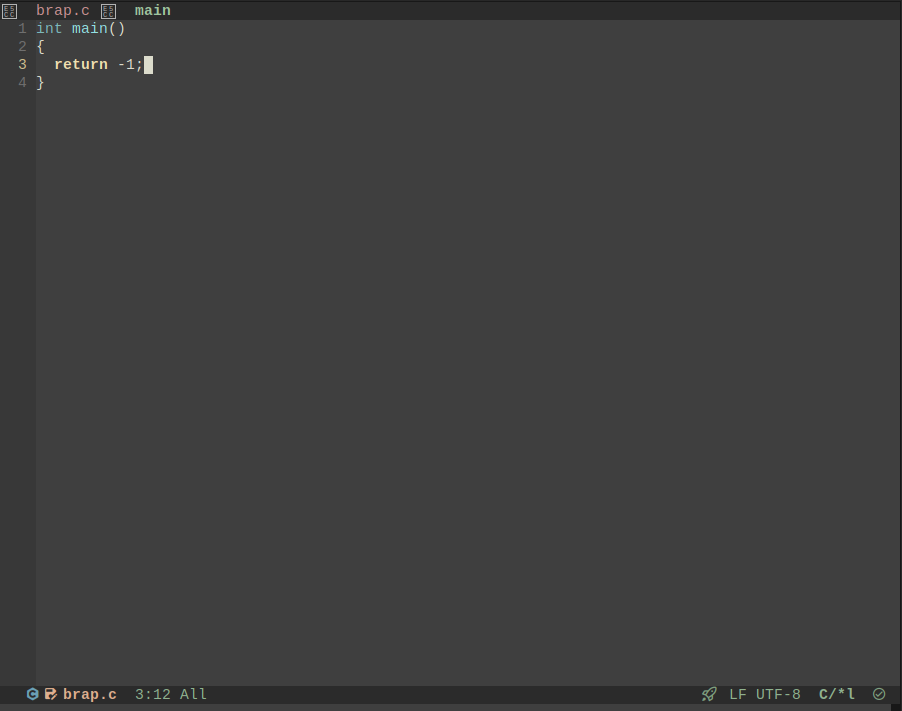
Task: Click the rocket icon in the modeline
Action: [709, 694]
